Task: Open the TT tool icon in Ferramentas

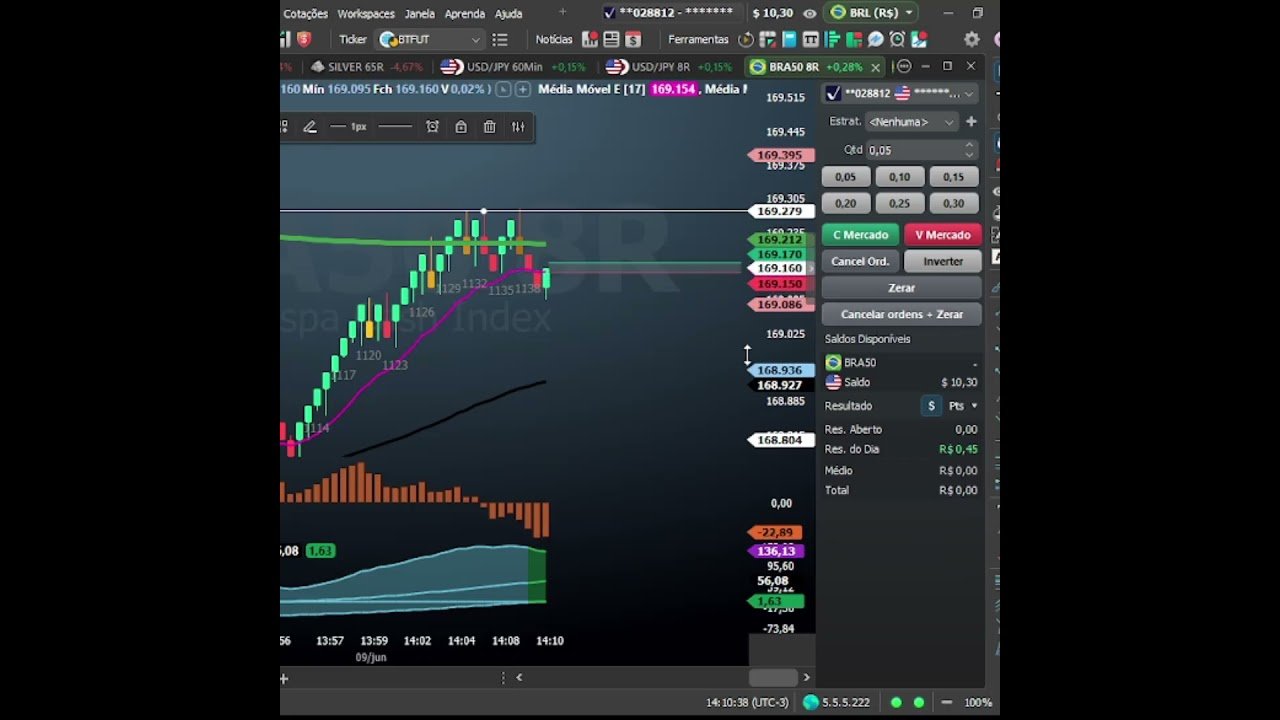Action: point(811,40)
